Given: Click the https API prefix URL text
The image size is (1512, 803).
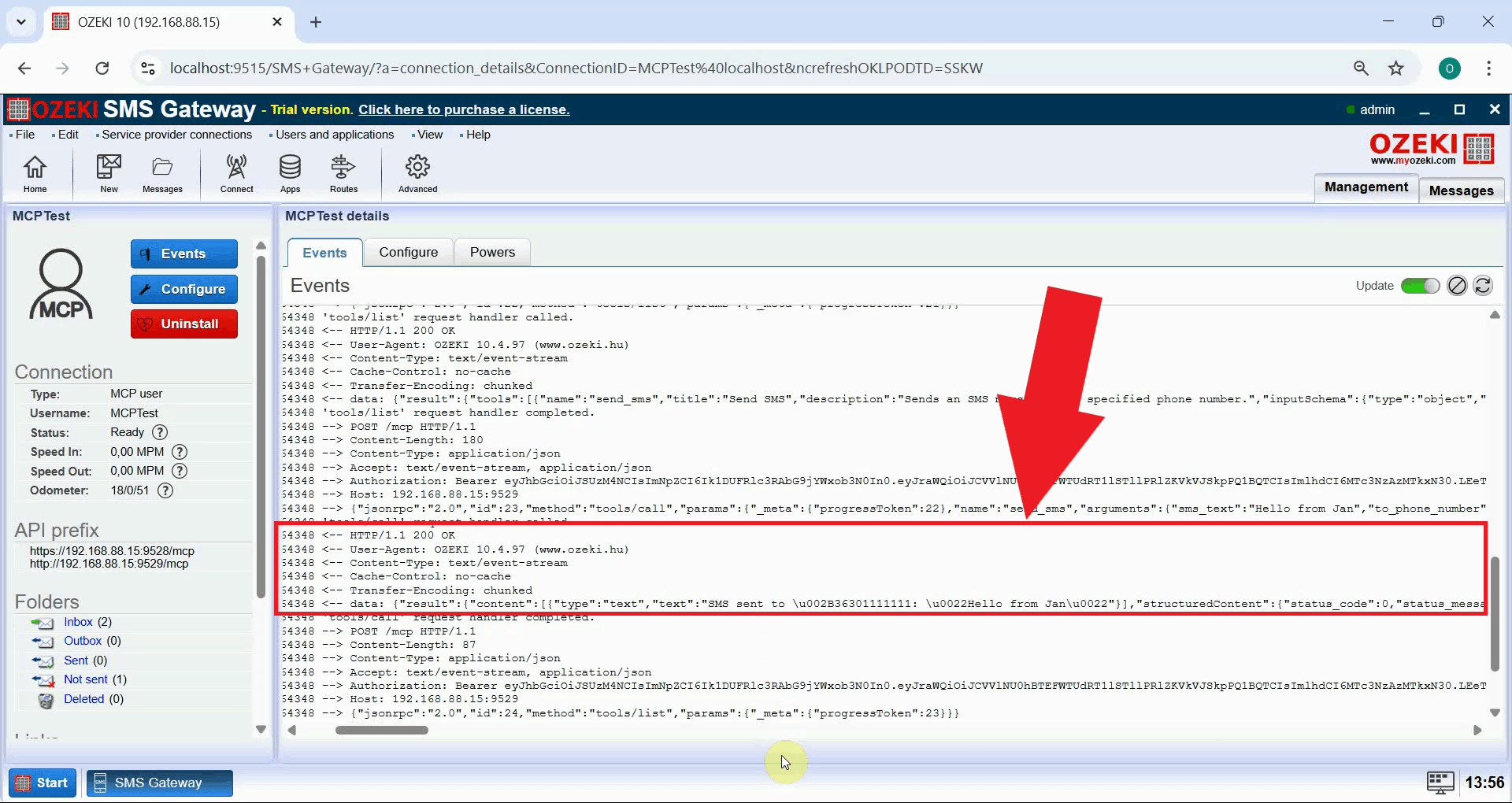Looking at the screenshot, I should click(x=112, y=551).
